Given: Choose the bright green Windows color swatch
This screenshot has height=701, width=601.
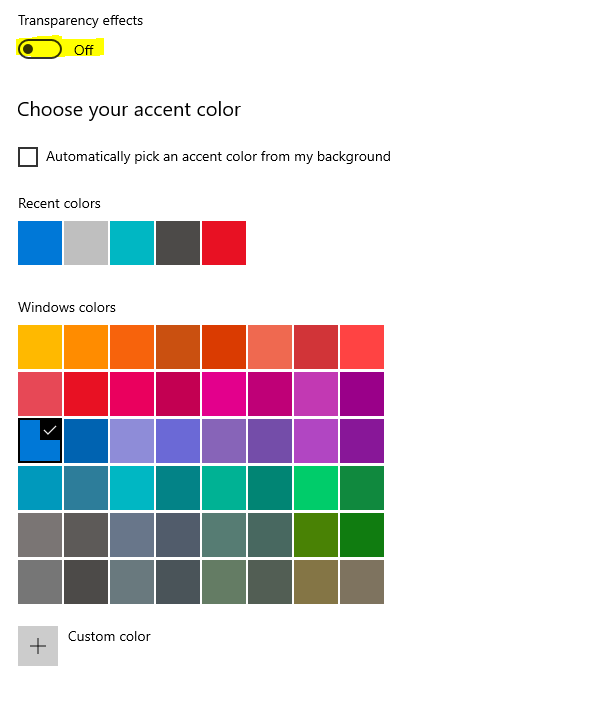Looking at the screenshot, I should pyautogui.click(x=316, y=488).
